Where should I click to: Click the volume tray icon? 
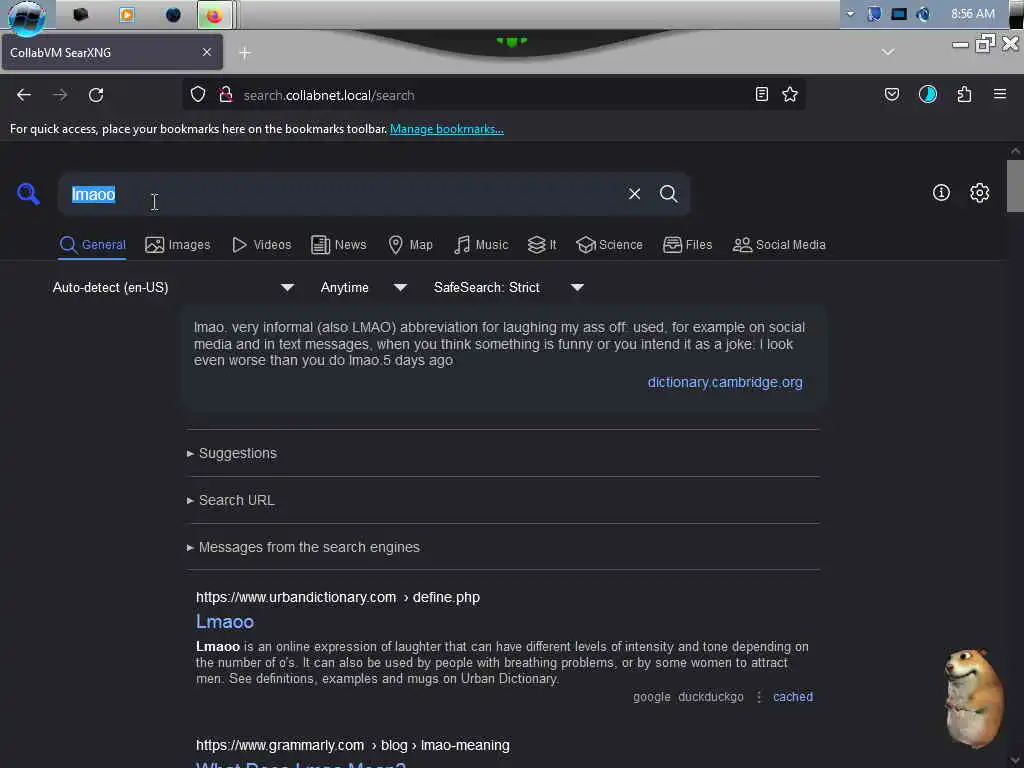923,14
